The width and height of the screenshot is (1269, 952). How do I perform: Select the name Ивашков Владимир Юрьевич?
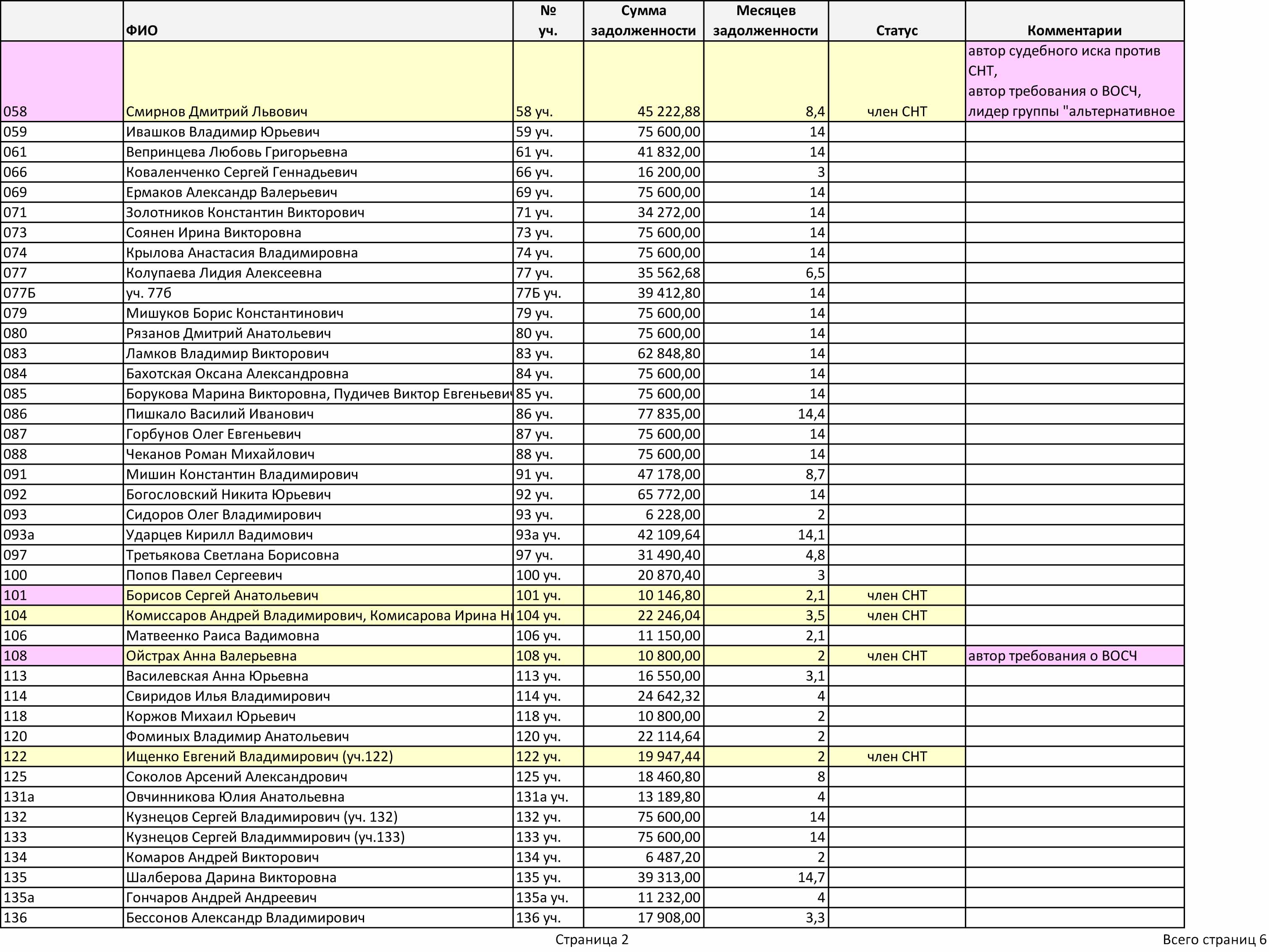click(223, 132)
